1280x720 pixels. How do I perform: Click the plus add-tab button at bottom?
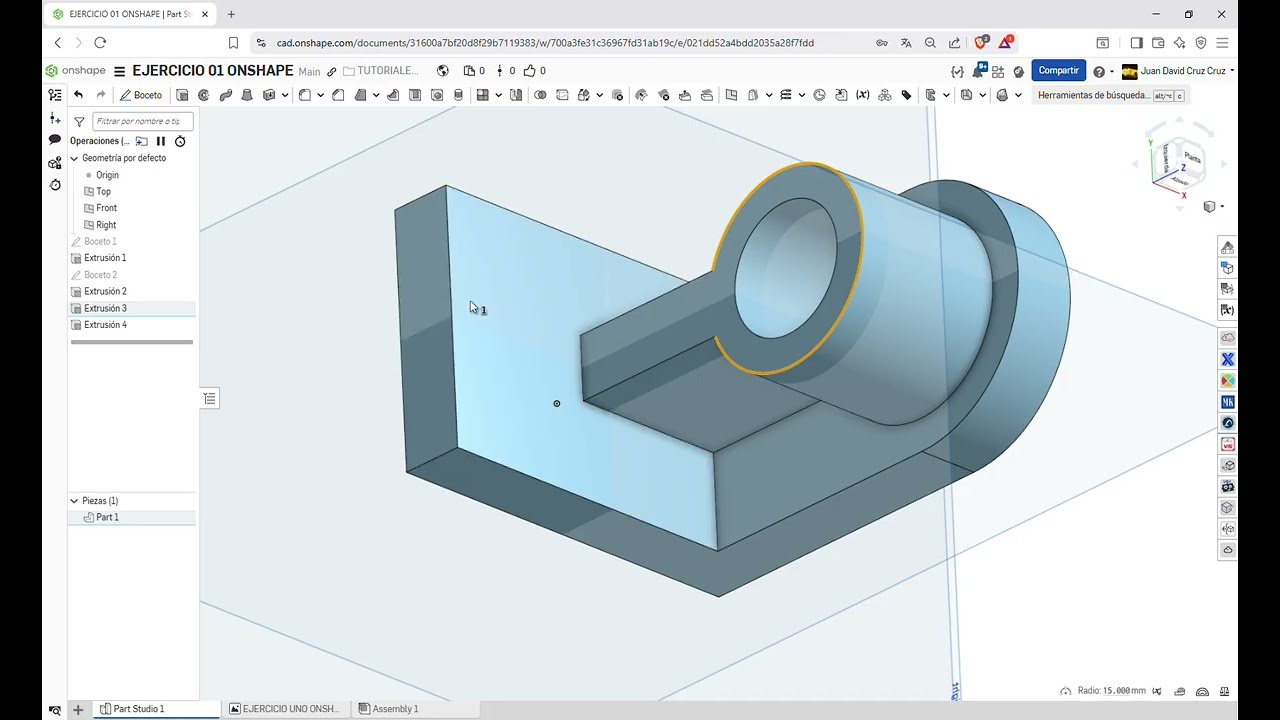78,709
